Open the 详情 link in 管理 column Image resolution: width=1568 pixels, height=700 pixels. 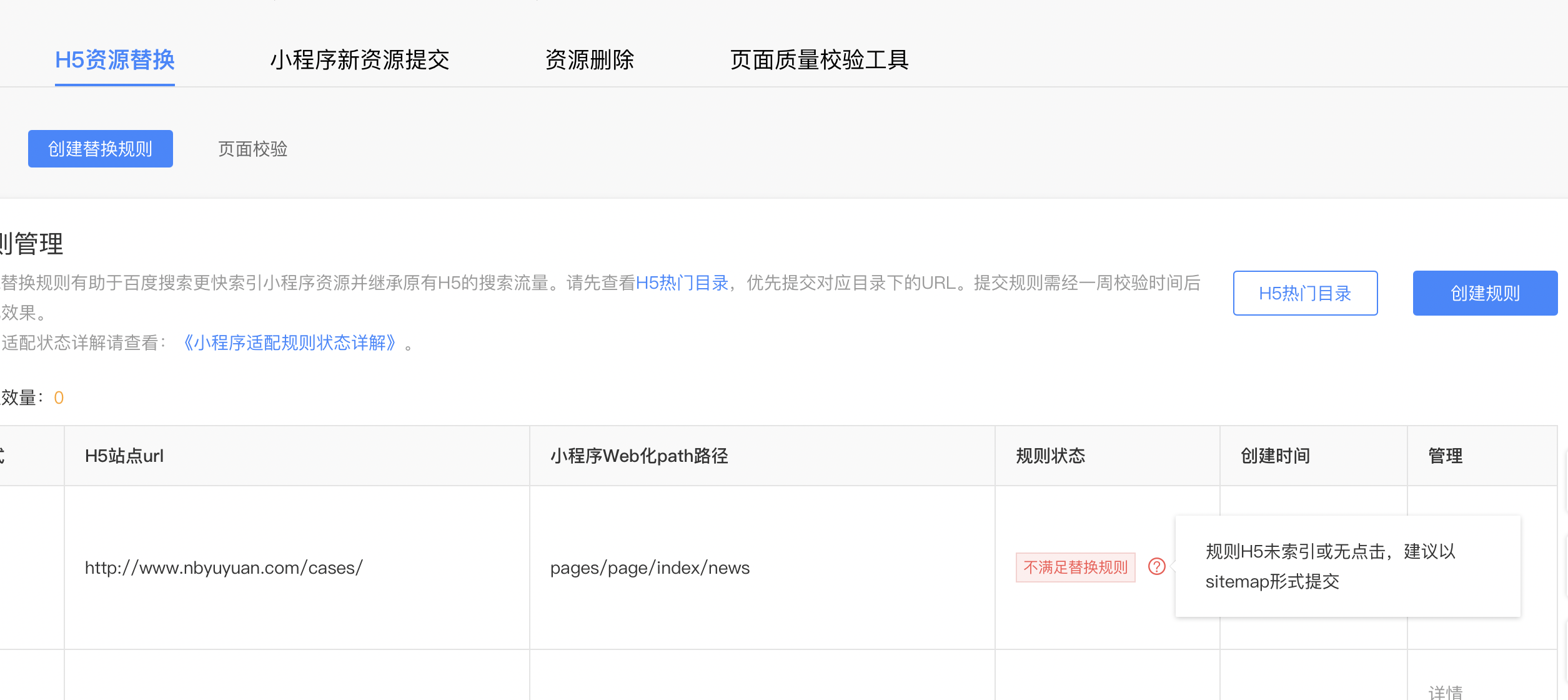1446,692
